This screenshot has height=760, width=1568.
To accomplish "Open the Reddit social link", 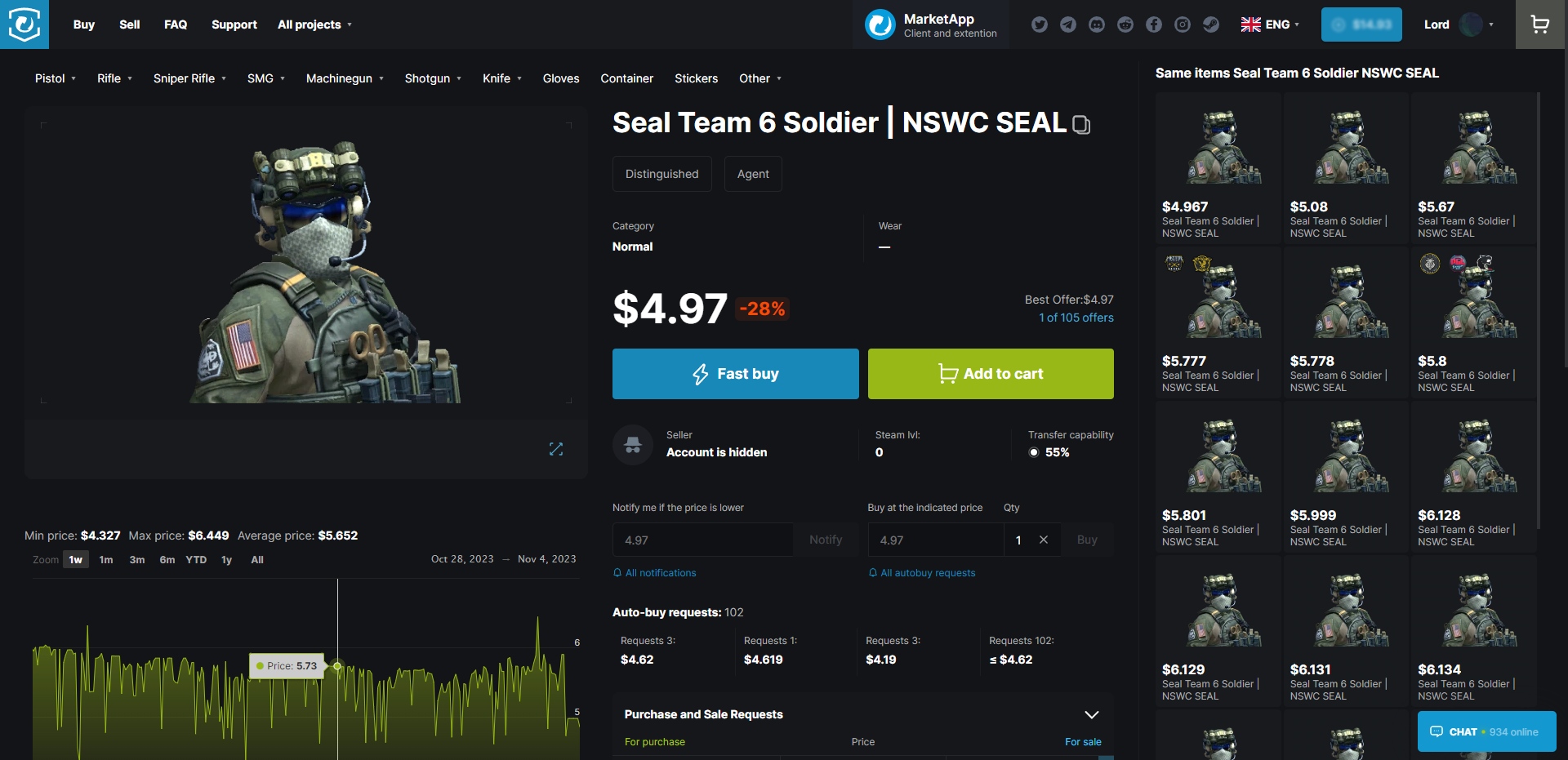I will coord(1125,24).
